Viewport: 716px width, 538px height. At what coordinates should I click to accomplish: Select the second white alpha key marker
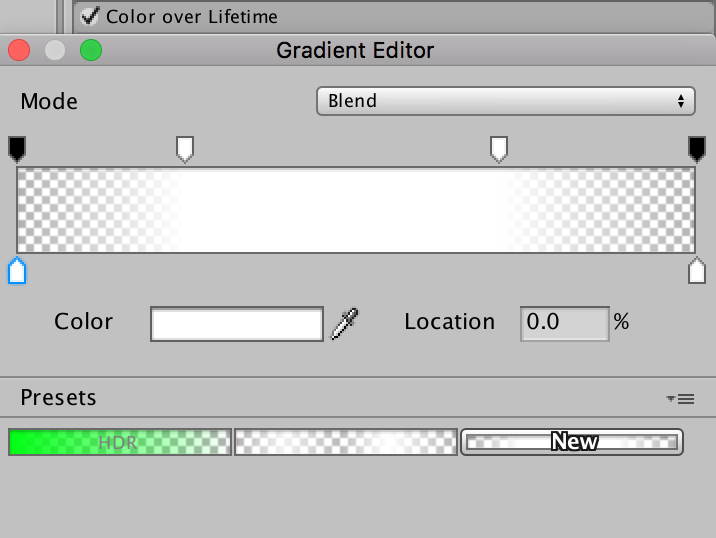coord(499,149)
